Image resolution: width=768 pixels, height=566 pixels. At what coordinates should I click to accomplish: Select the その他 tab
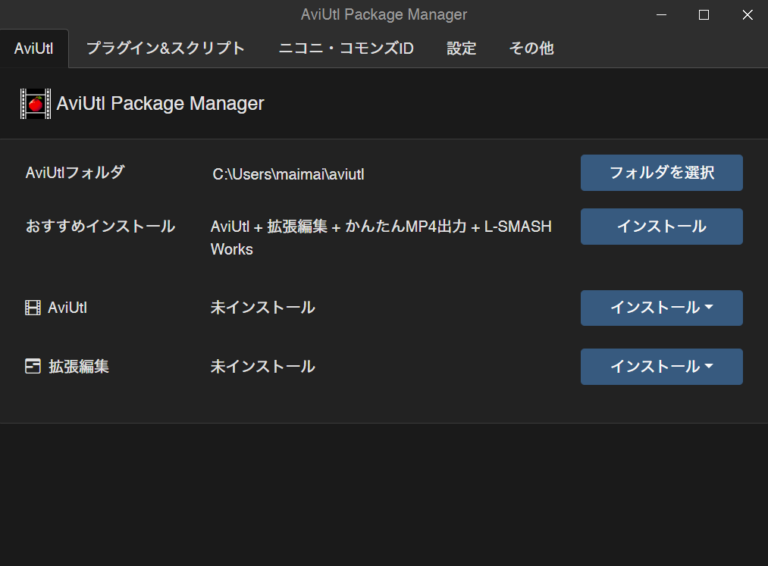(x=531, y=48)
